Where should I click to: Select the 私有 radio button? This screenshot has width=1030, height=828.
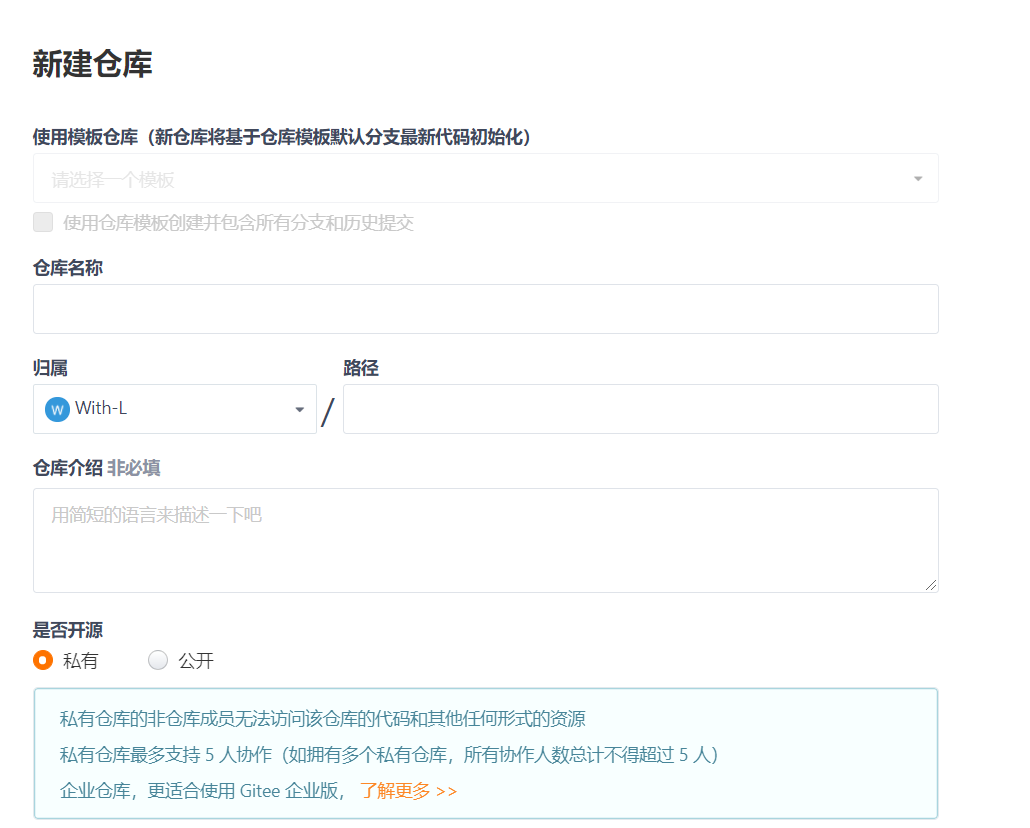[x=41, y=660]
